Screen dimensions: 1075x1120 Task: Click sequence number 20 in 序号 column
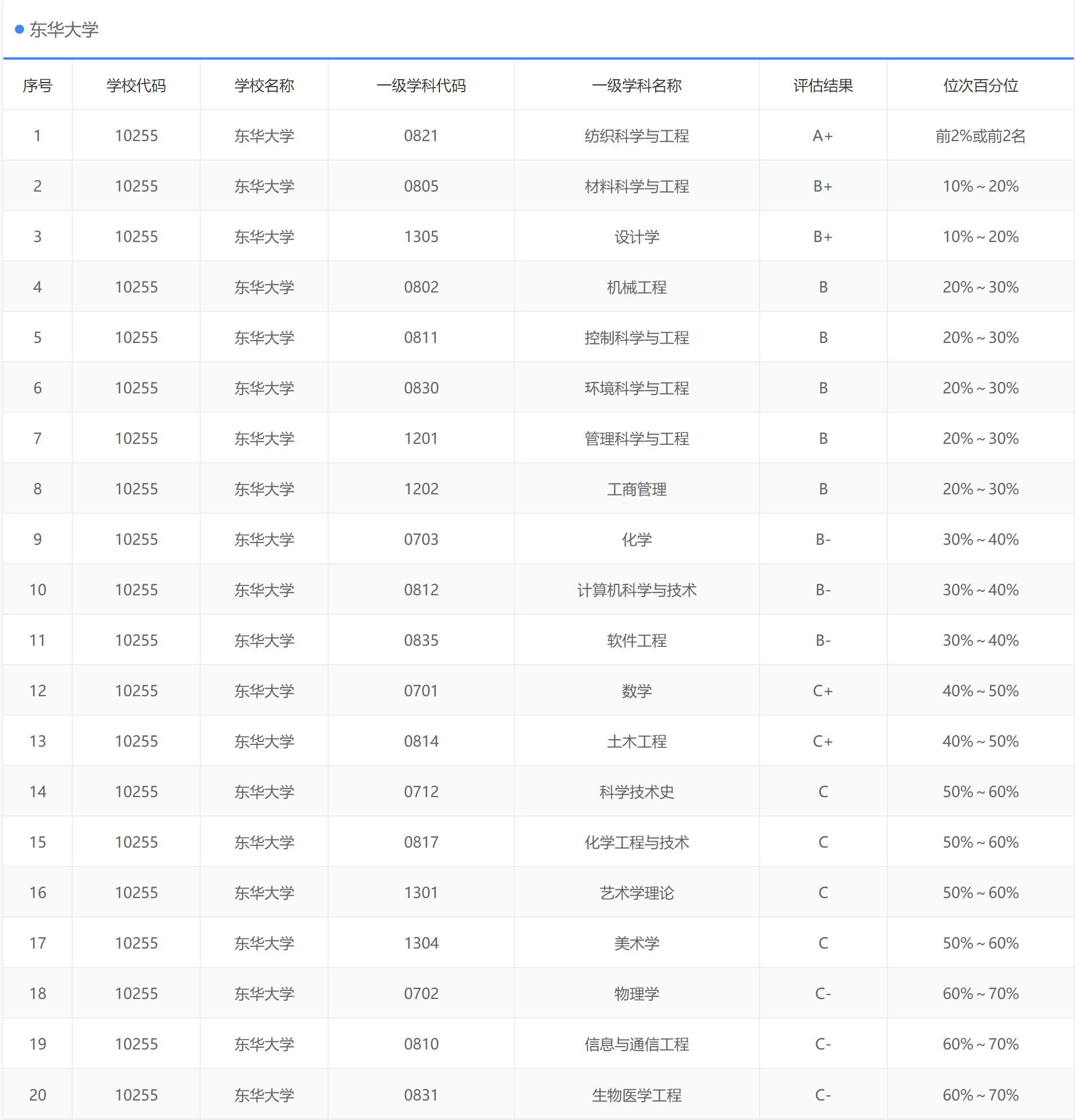(37, 1095)
